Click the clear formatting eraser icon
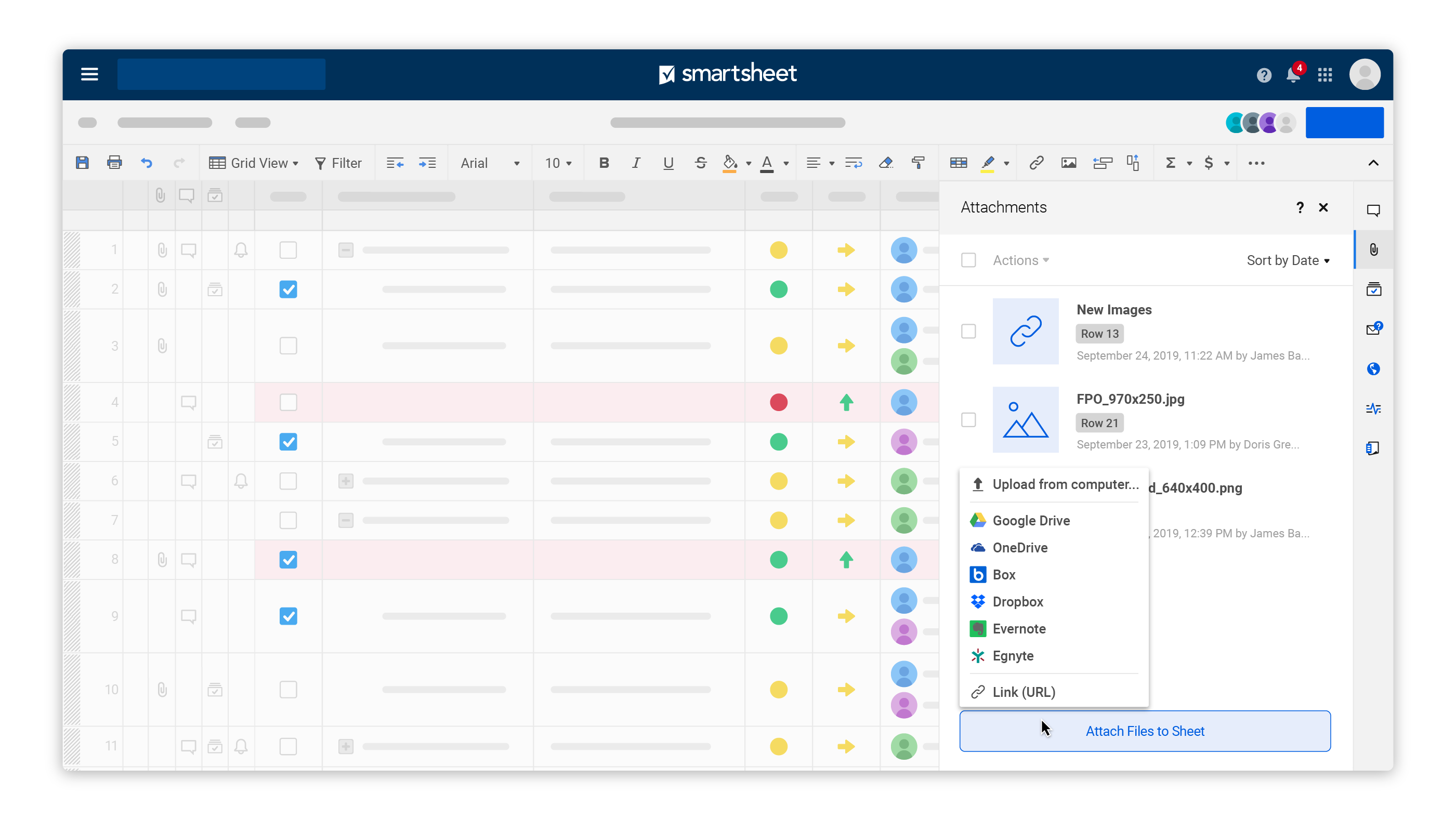Screen dimensions: 1456x819 886,163
